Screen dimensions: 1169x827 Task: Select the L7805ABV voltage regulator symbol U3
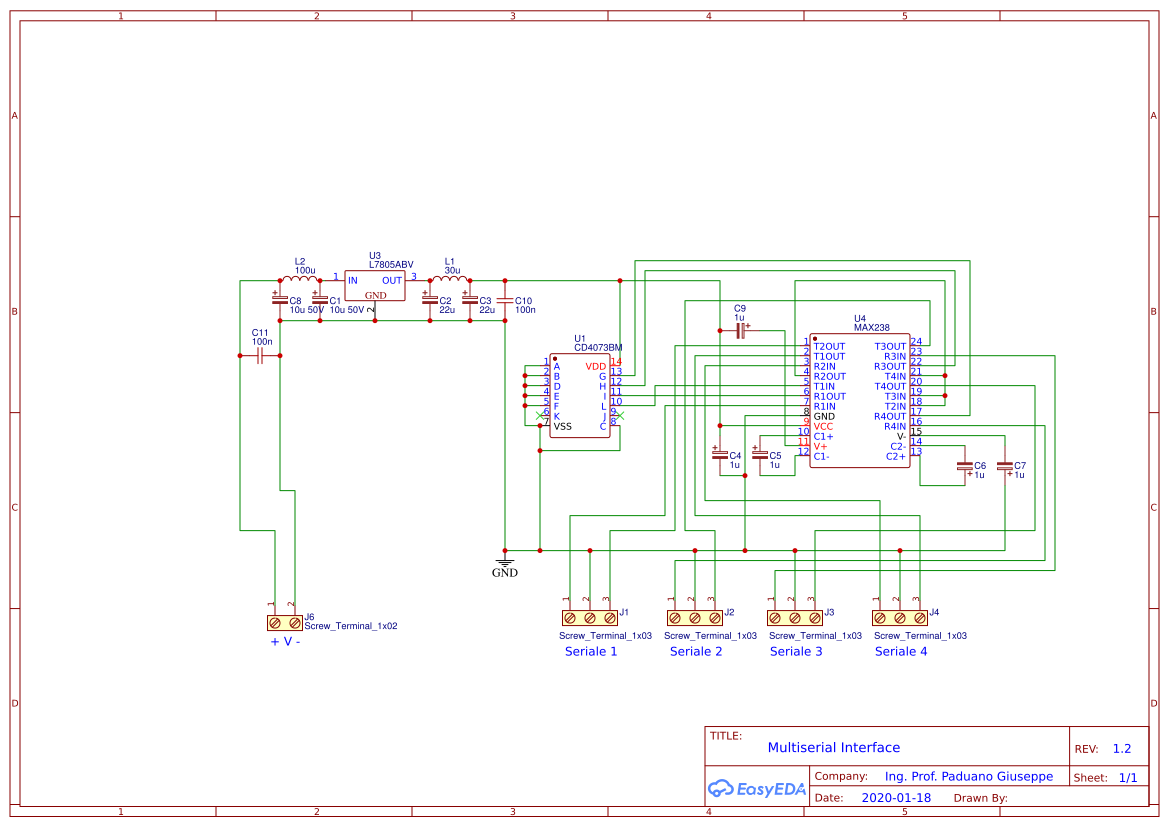coord(375,287)
